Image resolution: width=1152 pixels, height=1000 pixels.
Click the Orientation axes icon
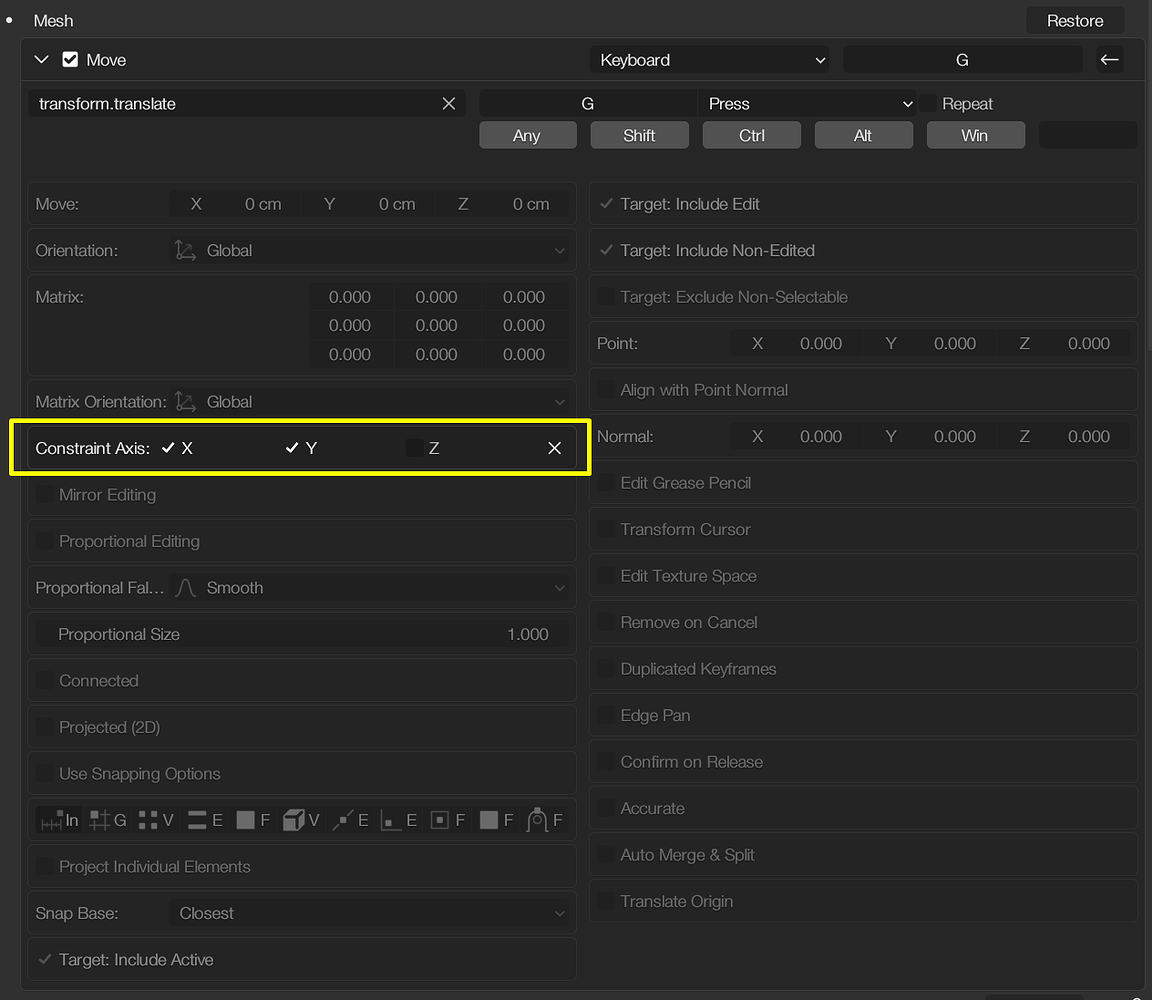coord(185,251)
